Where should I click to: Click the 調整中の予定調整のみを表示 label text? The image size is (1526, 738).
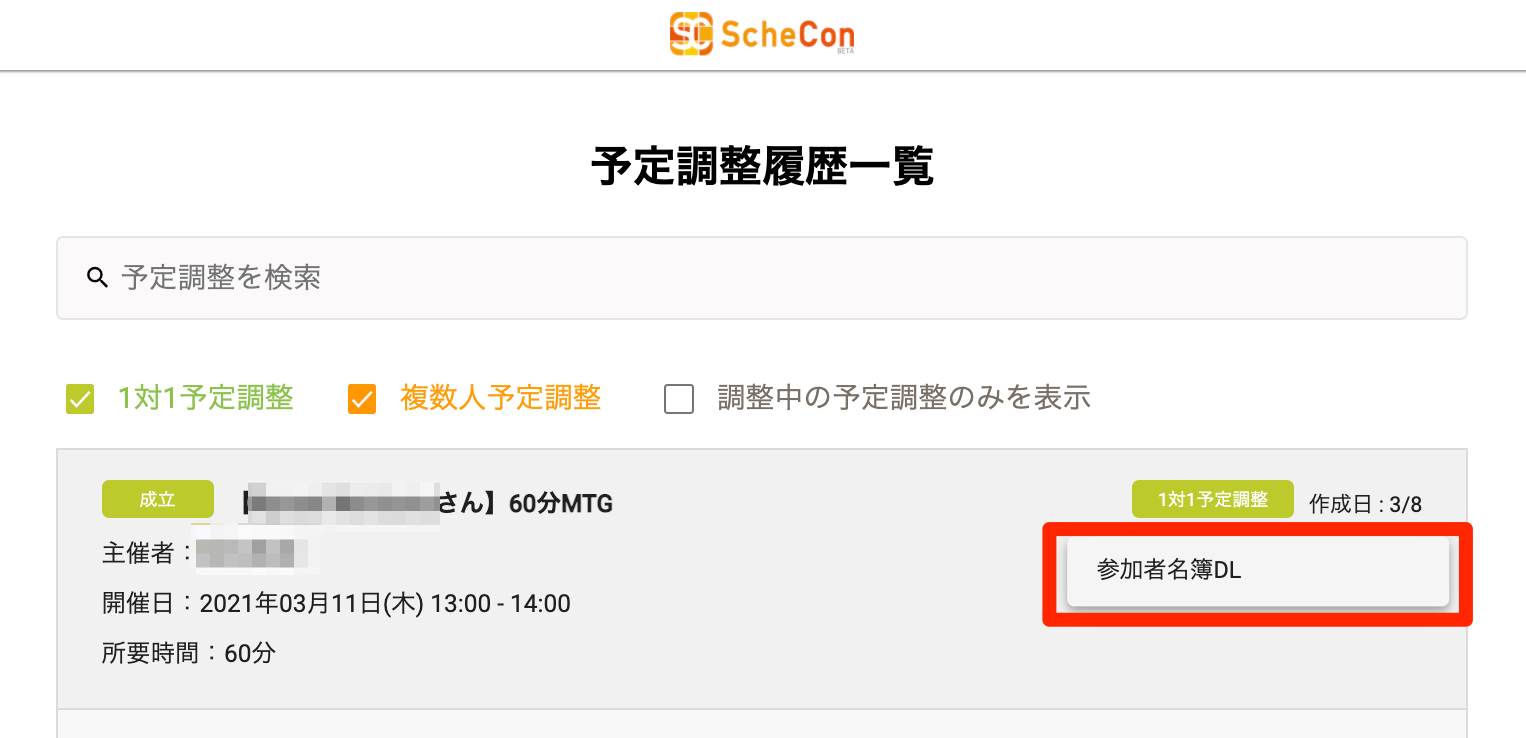point(903,398)
